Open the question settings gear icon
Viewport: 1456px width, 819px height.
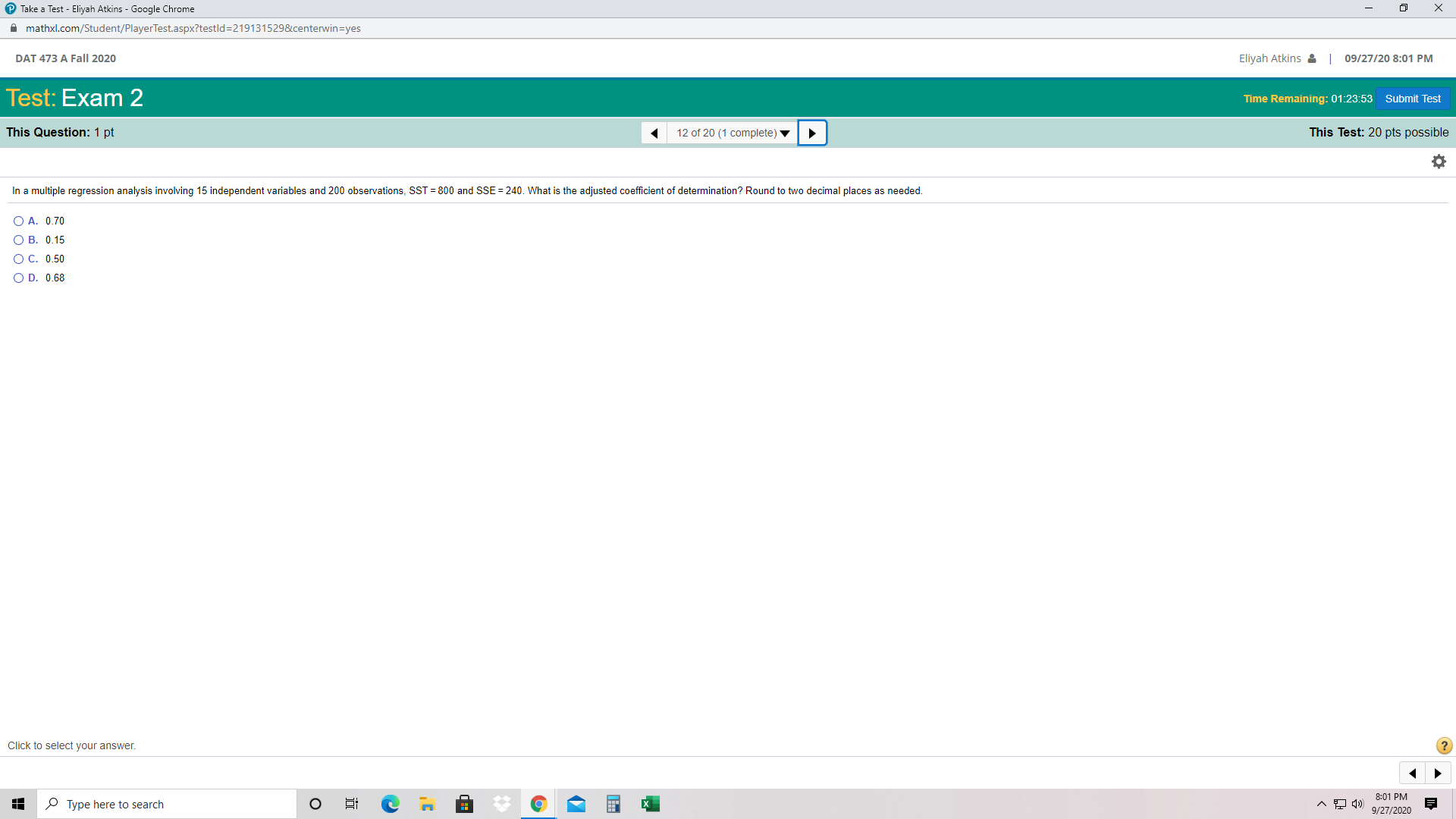(x=1439, y=161)
